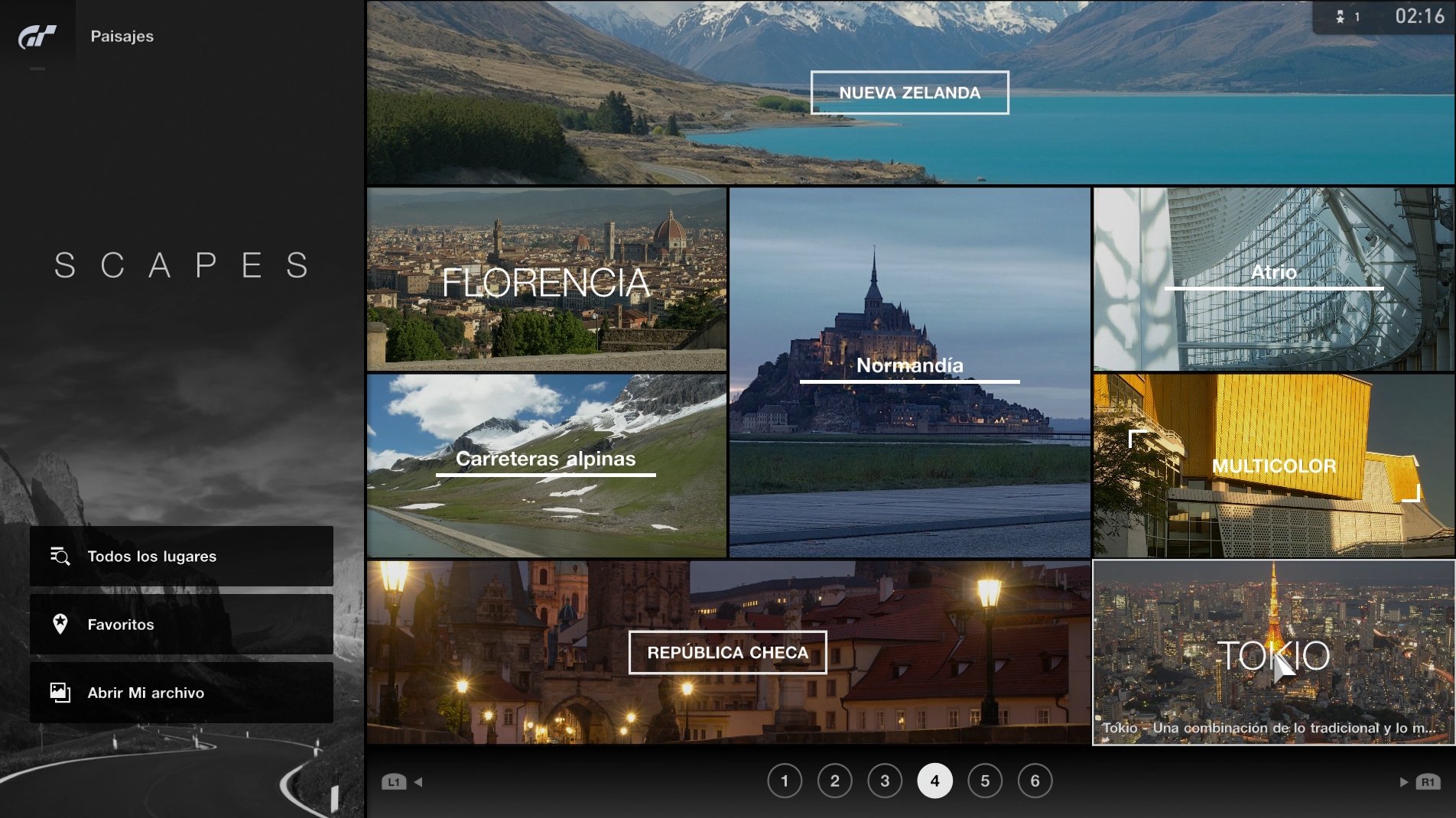Select the República Checa scape
1456x818 pixels.
727,652
